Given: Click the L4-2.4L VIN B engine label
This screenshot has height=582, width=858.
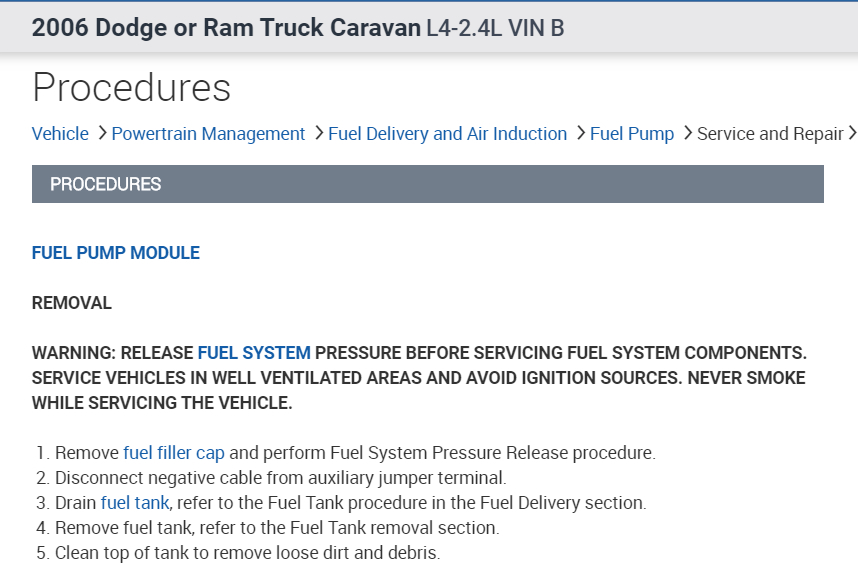Looking at the screenshot, I should (495, 27).
